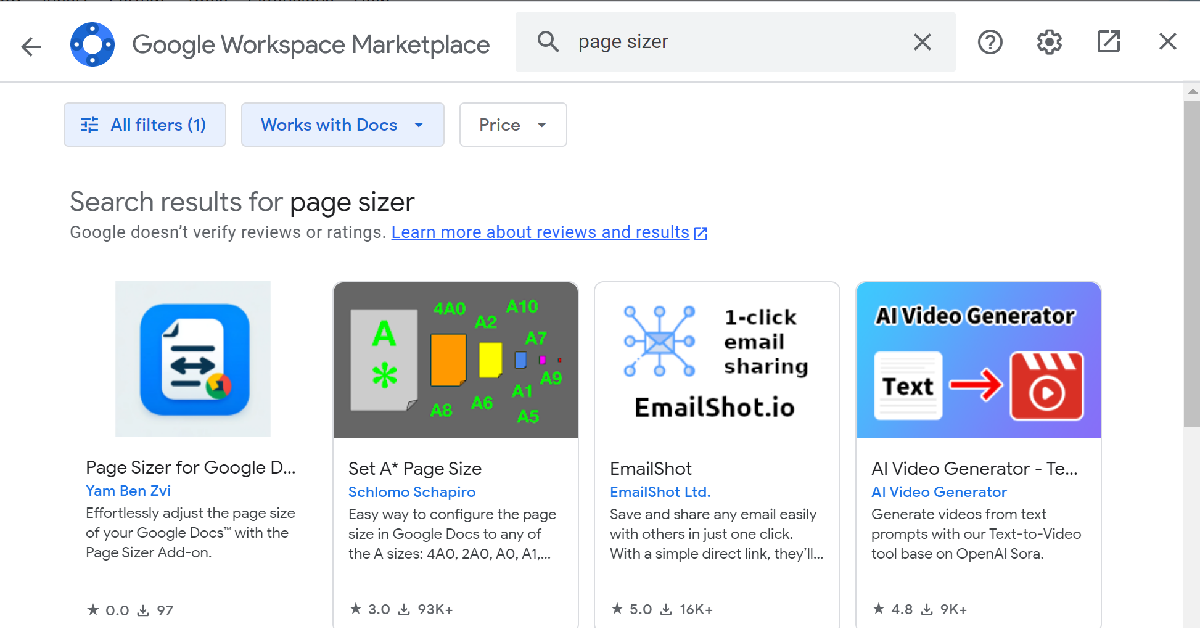Open the Page Sizer for Google Docs thumbnail
Image resolution: width=1200 pixels, height=628 pixels.
click(193, 359)
